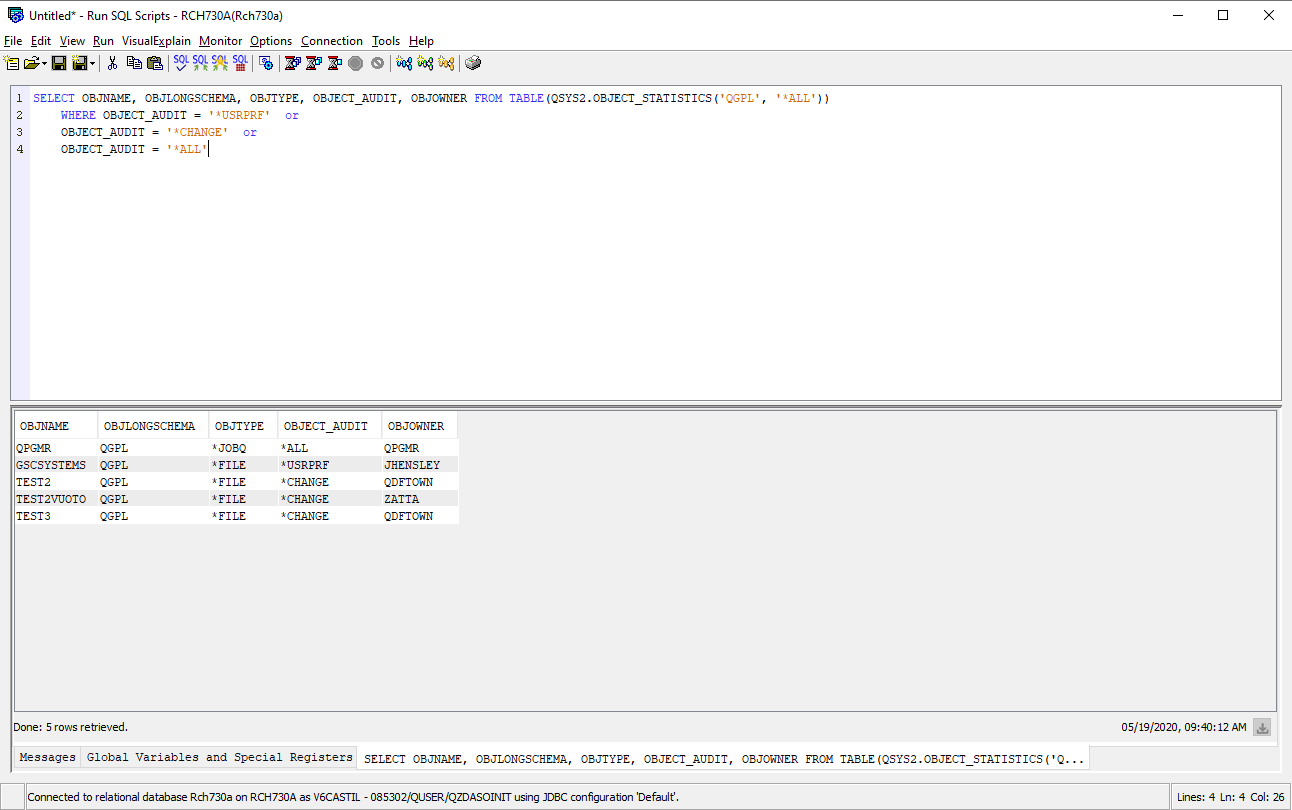Click the SQL icon with blue checkmark

(181, 63)
